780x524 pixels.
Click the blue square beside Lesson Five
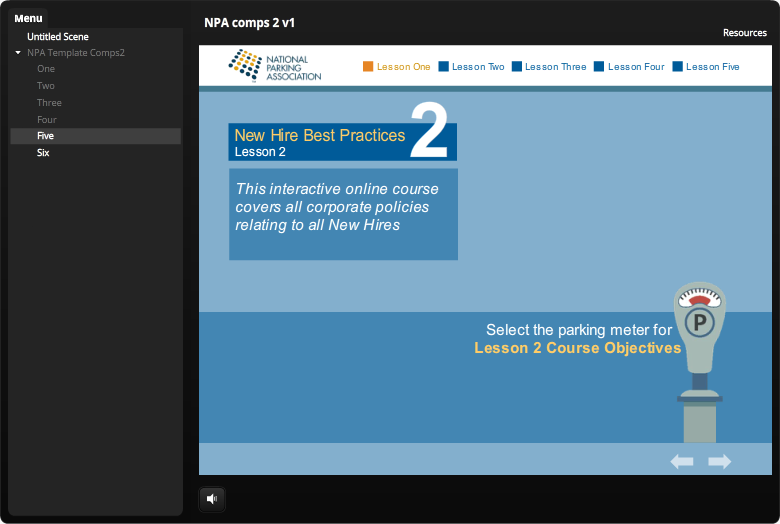tap(677, 67)
